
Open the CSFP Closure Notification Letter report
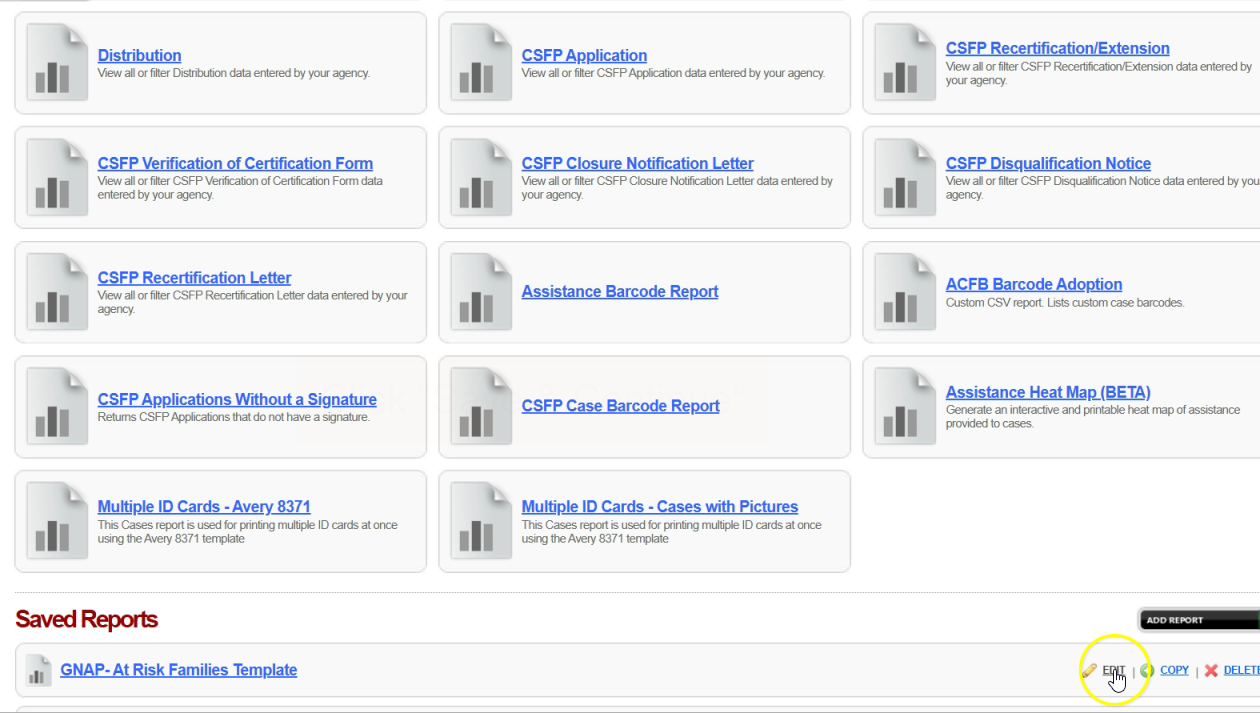coord(637,163)
